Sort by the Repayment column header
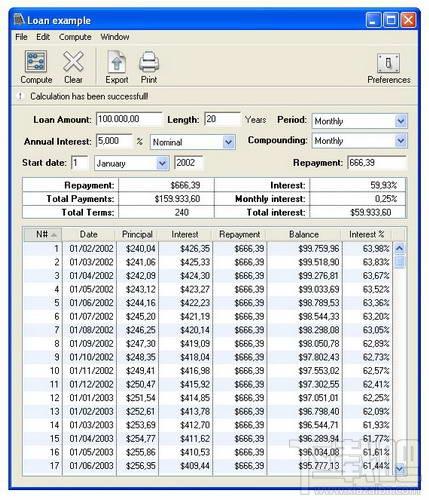Screen dimensions: 429x500 pos(239,234)
